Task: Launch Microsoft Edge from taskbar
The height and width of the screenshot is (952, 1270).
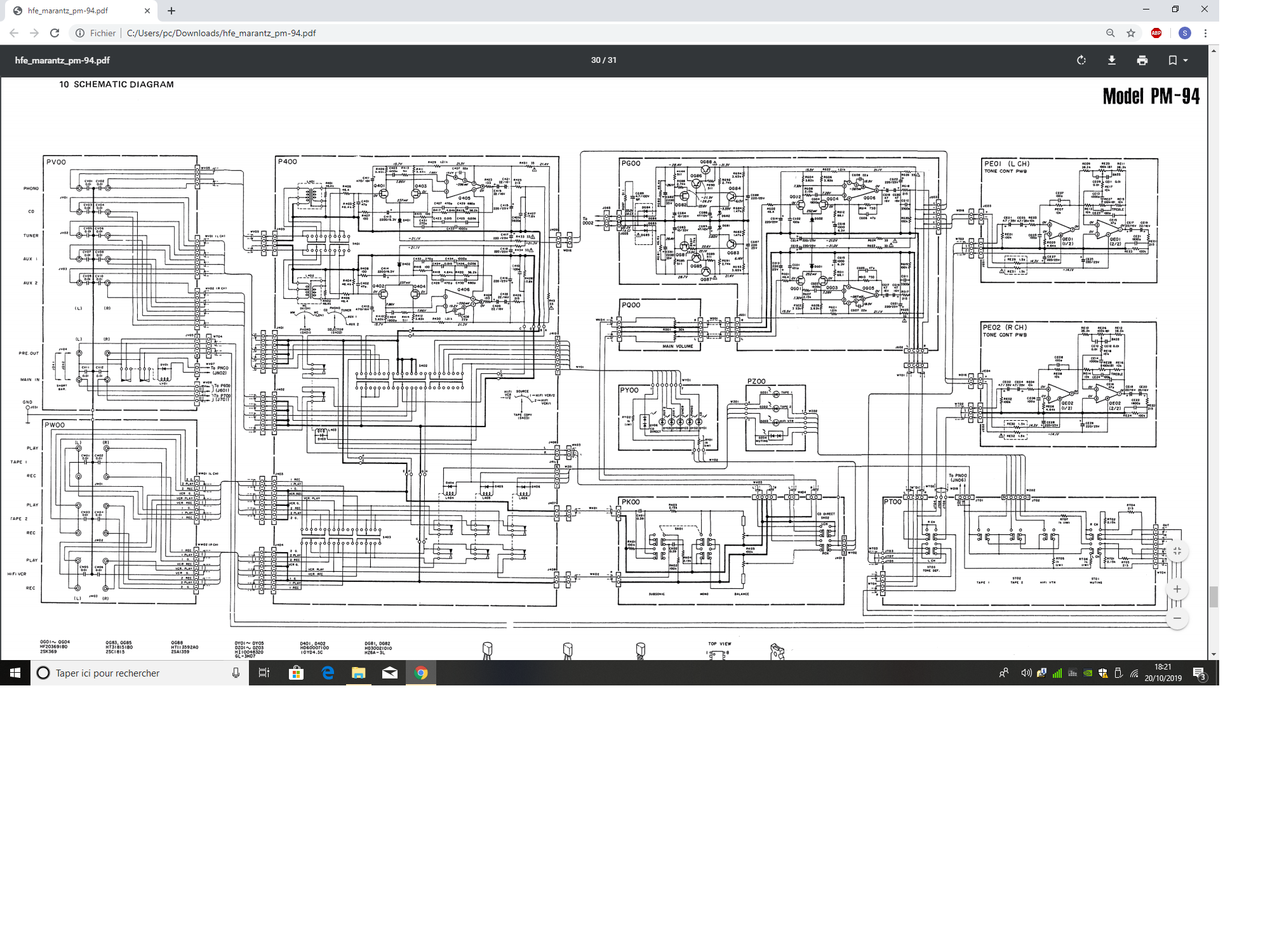Action: 328,673
